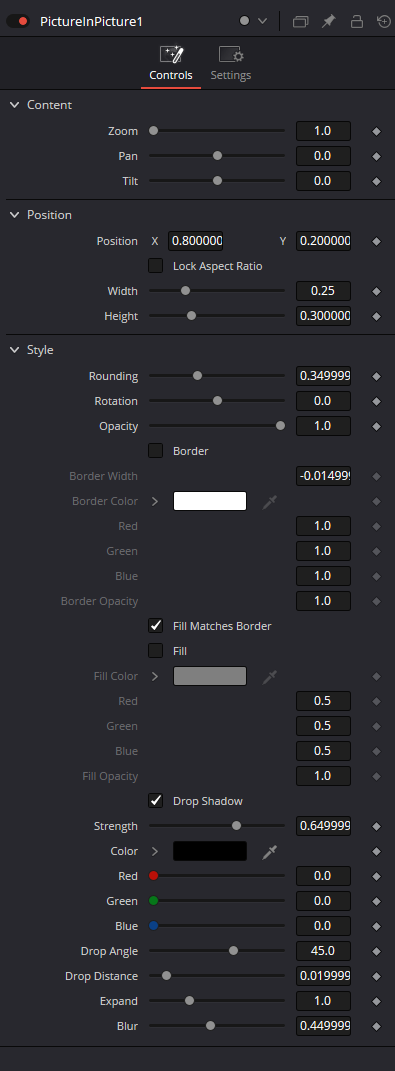
Task: Add keyframe for Drop Angle
Action: click(376, 951)
